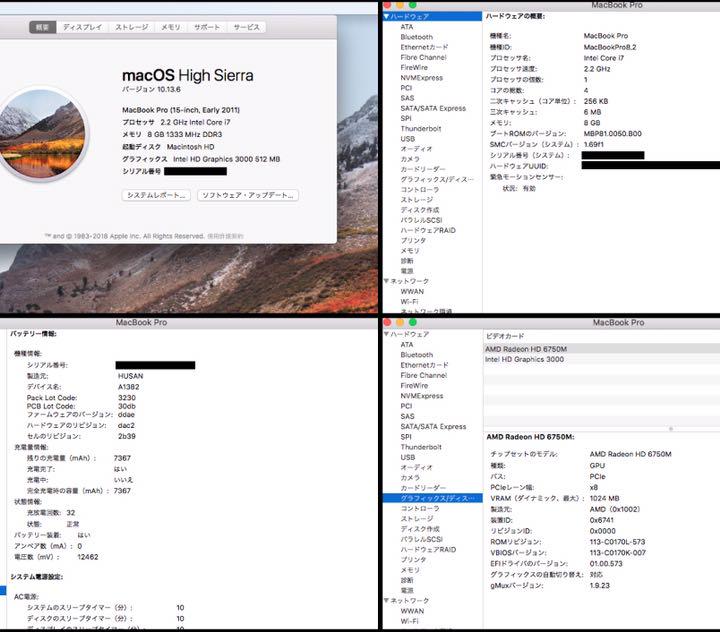720x632 pixels.
Task: Select PCI in hardware overview window sidebar
Action: coord(406,88)
